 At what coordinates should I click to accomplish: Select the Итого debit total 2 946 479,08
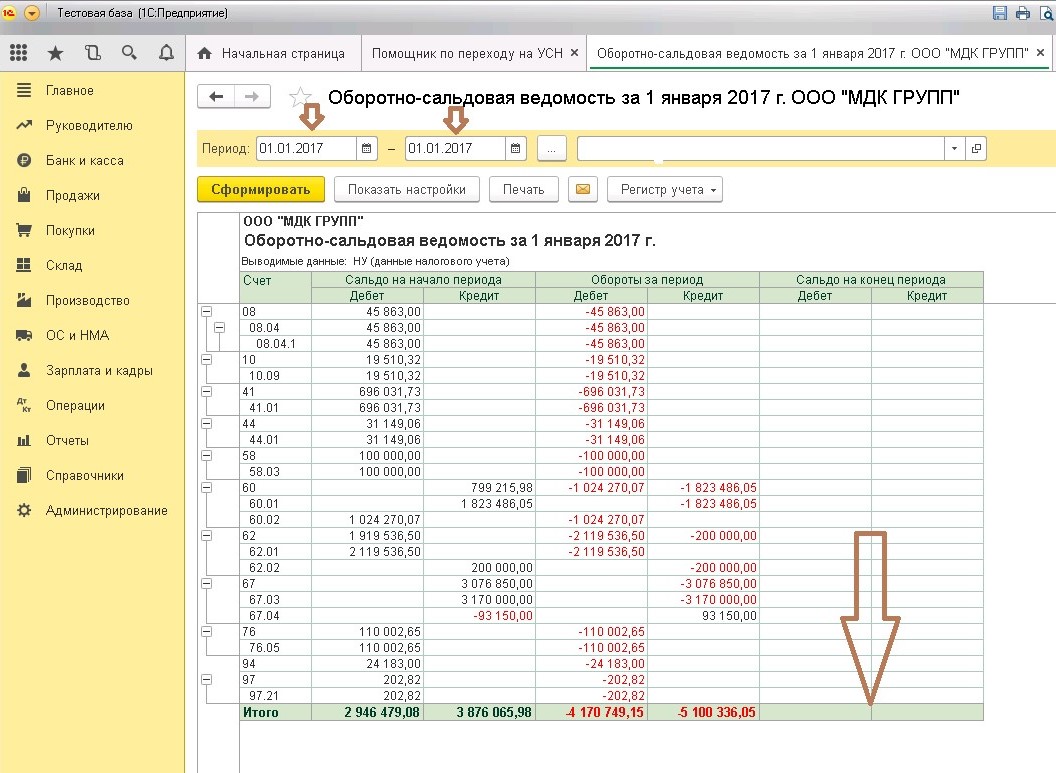pos(368,712)
